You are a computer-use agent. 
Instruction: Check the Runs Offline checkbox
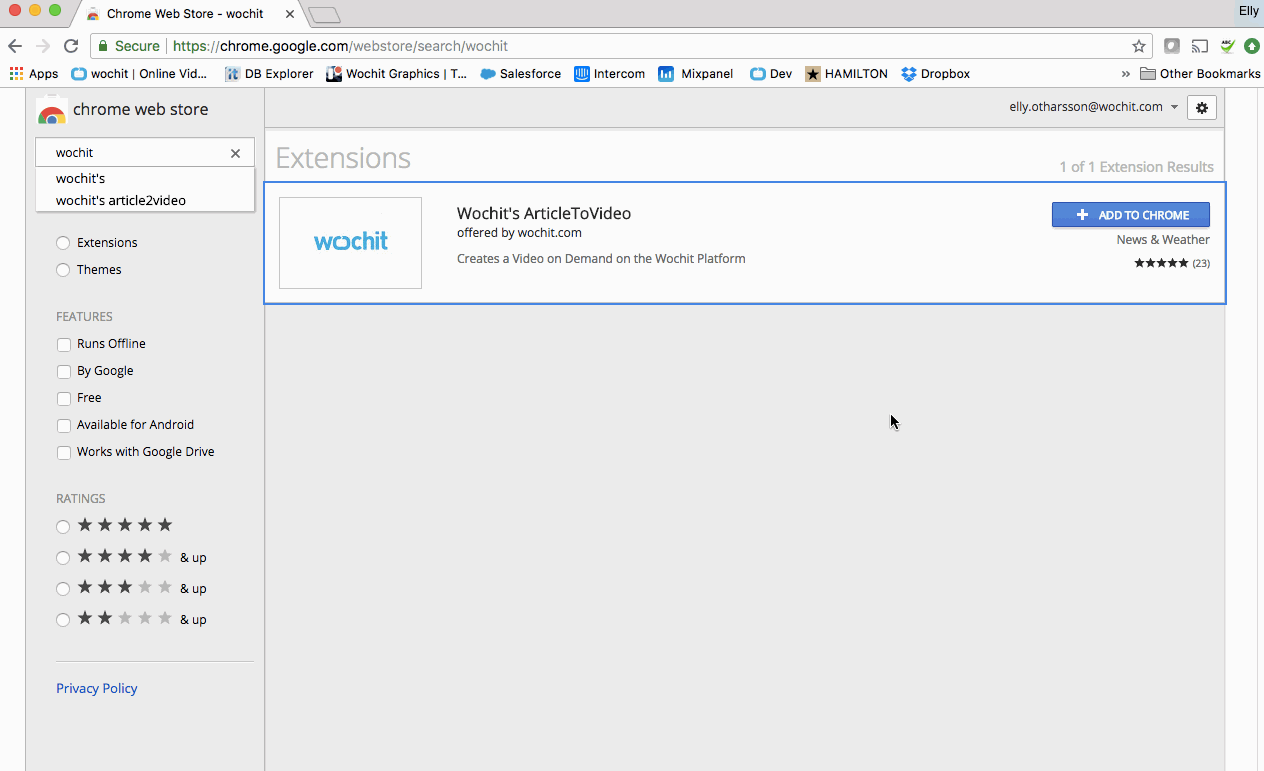64,344
